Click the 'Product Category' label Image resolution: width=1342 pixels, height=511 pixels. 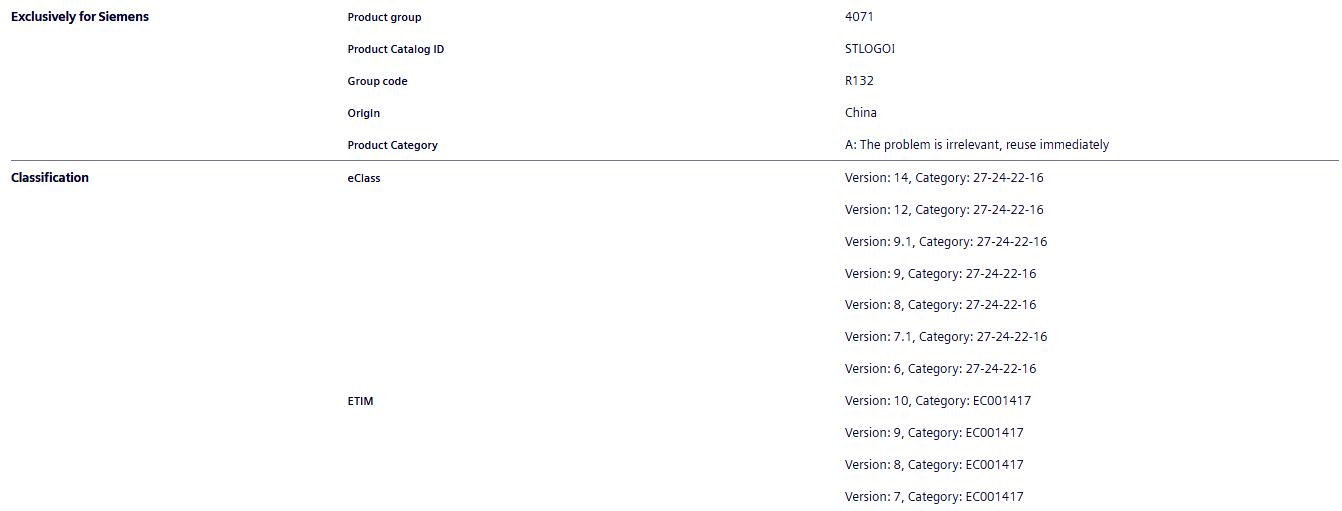392,145
